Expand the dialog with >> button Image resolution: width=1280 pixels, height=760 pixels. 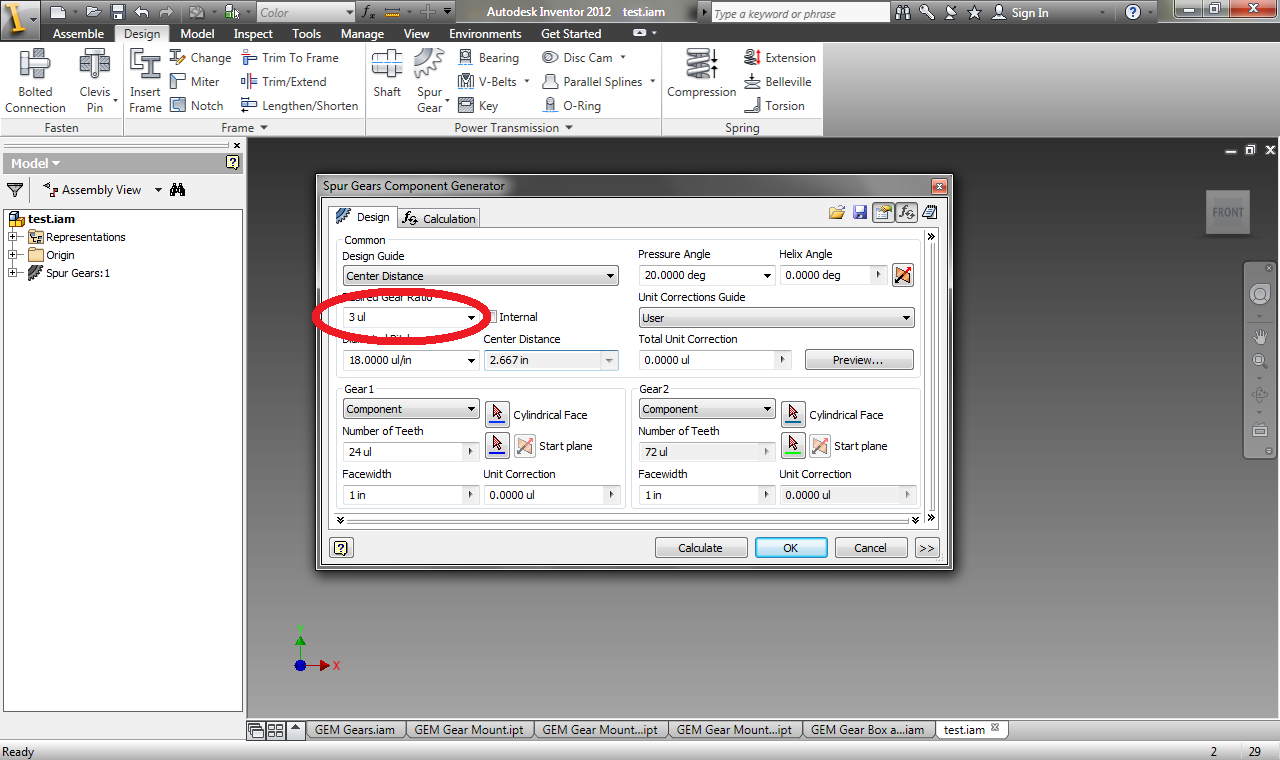926,548
